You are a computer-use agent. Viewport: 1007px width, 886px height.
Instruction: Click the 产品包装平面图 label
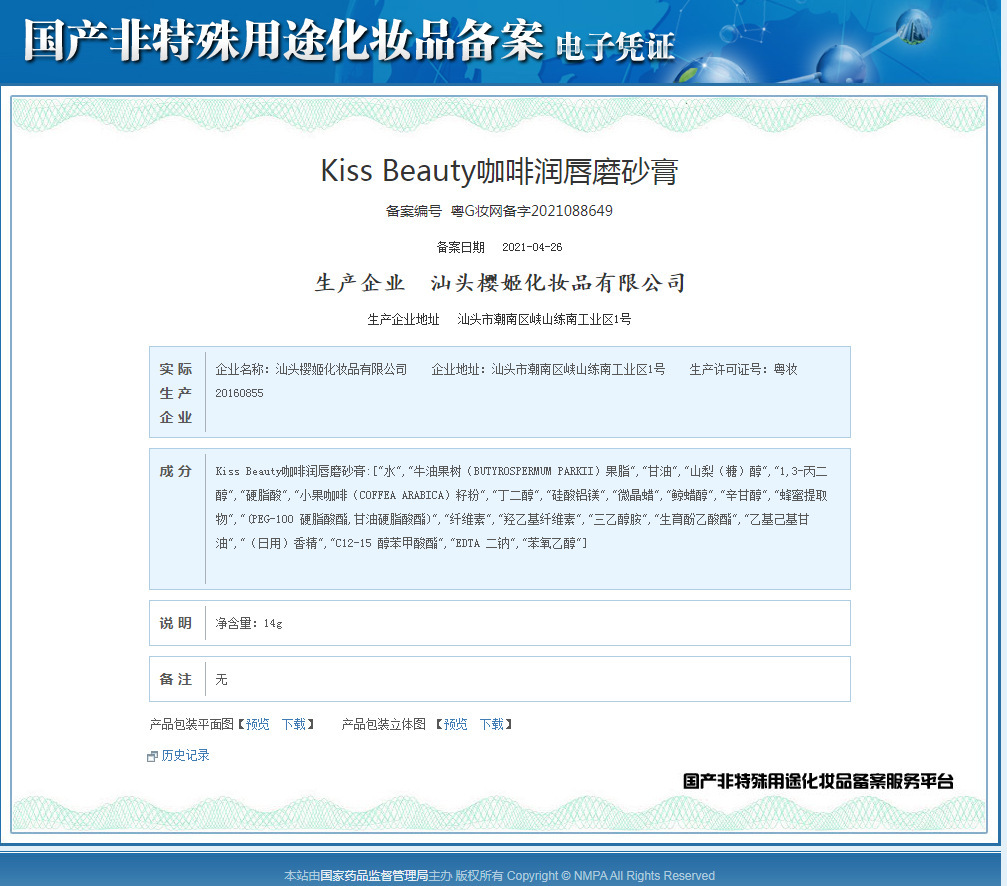[191, 724]
